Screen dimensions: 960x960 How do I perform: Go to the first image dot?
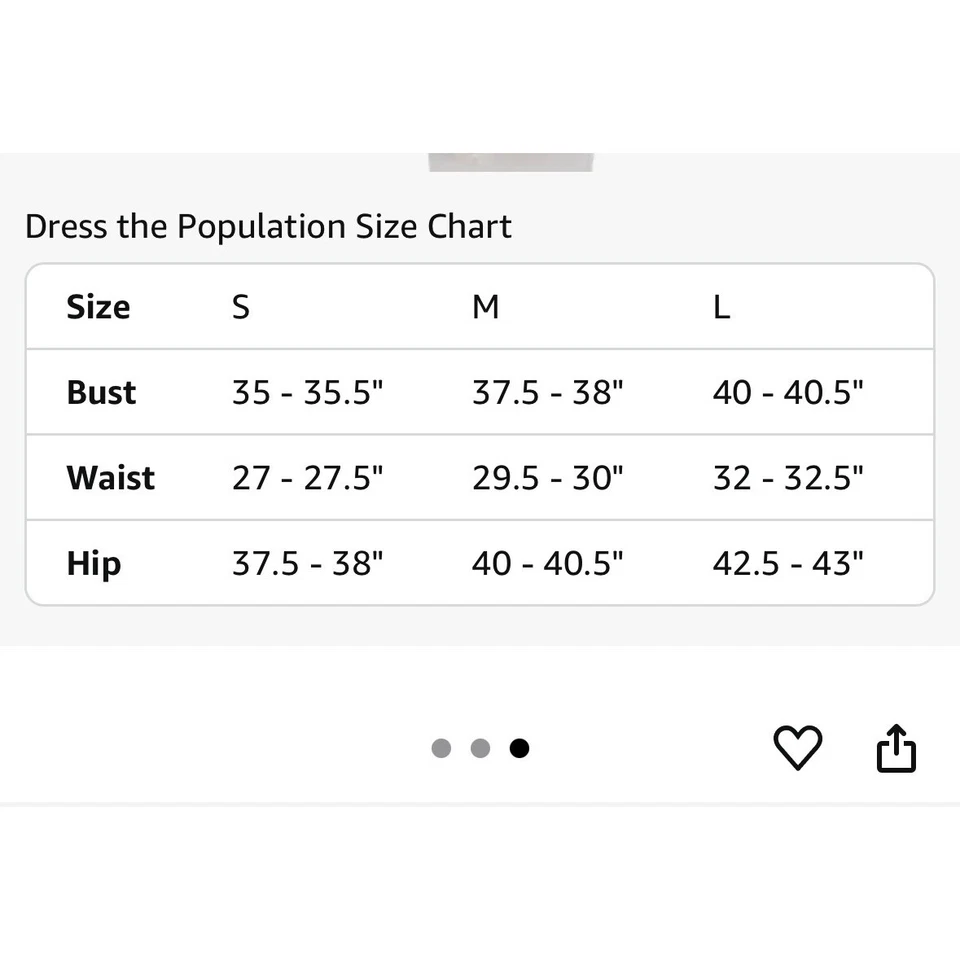point(441,748)
